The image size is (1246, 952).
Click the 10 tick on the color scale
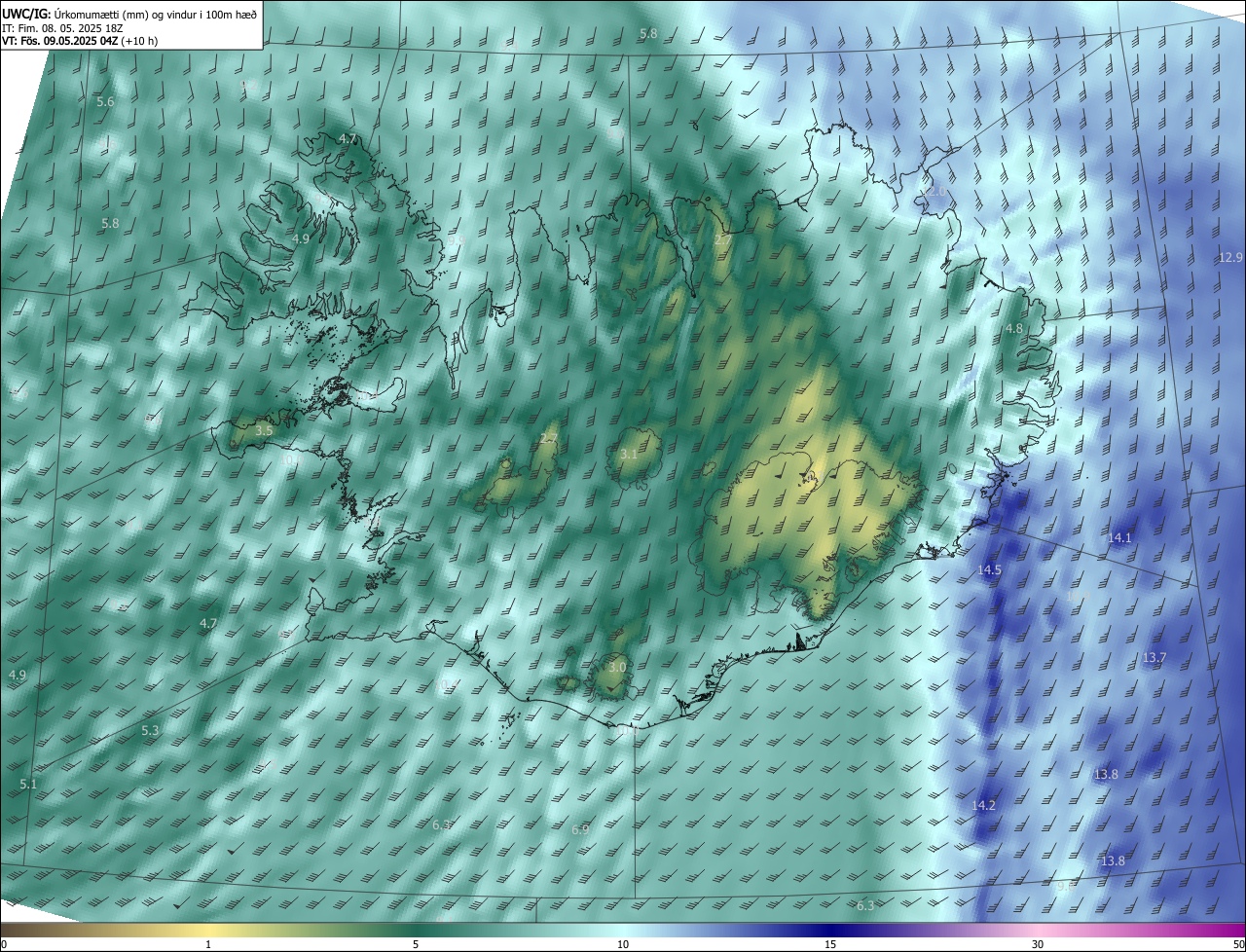[623, 944]
